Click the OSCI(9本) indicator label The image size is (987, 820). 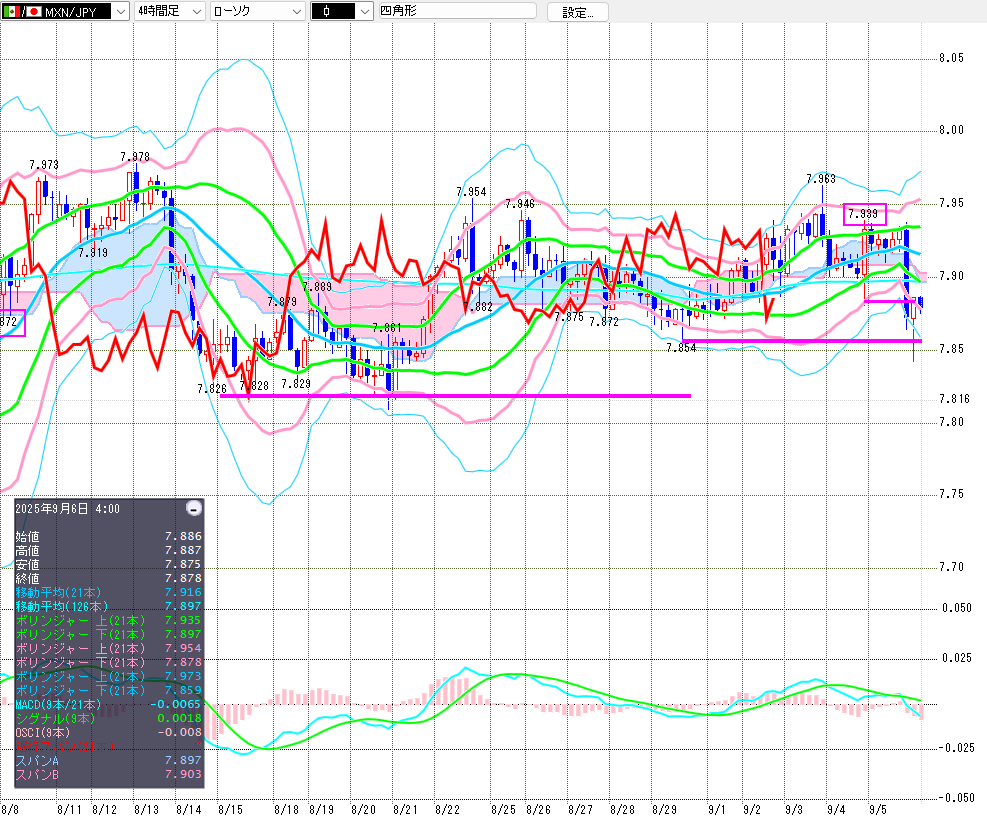pos(43,732)
